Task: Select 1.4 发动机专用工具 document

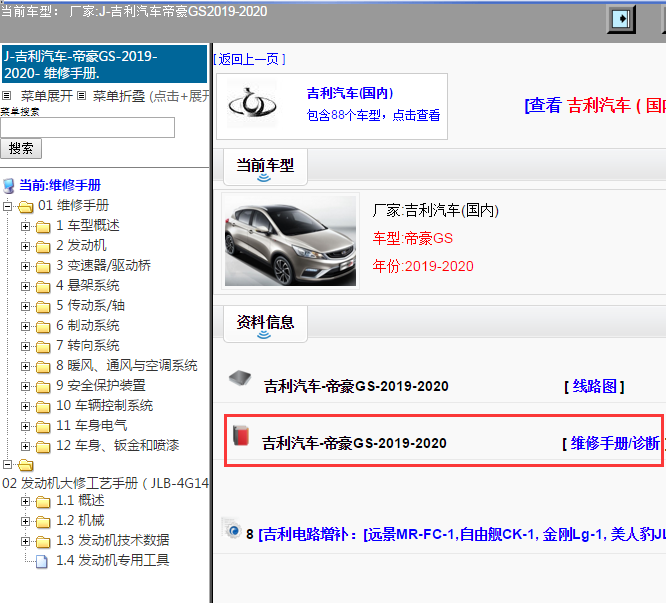Action: pyautogui.click(x=113, y=560)
